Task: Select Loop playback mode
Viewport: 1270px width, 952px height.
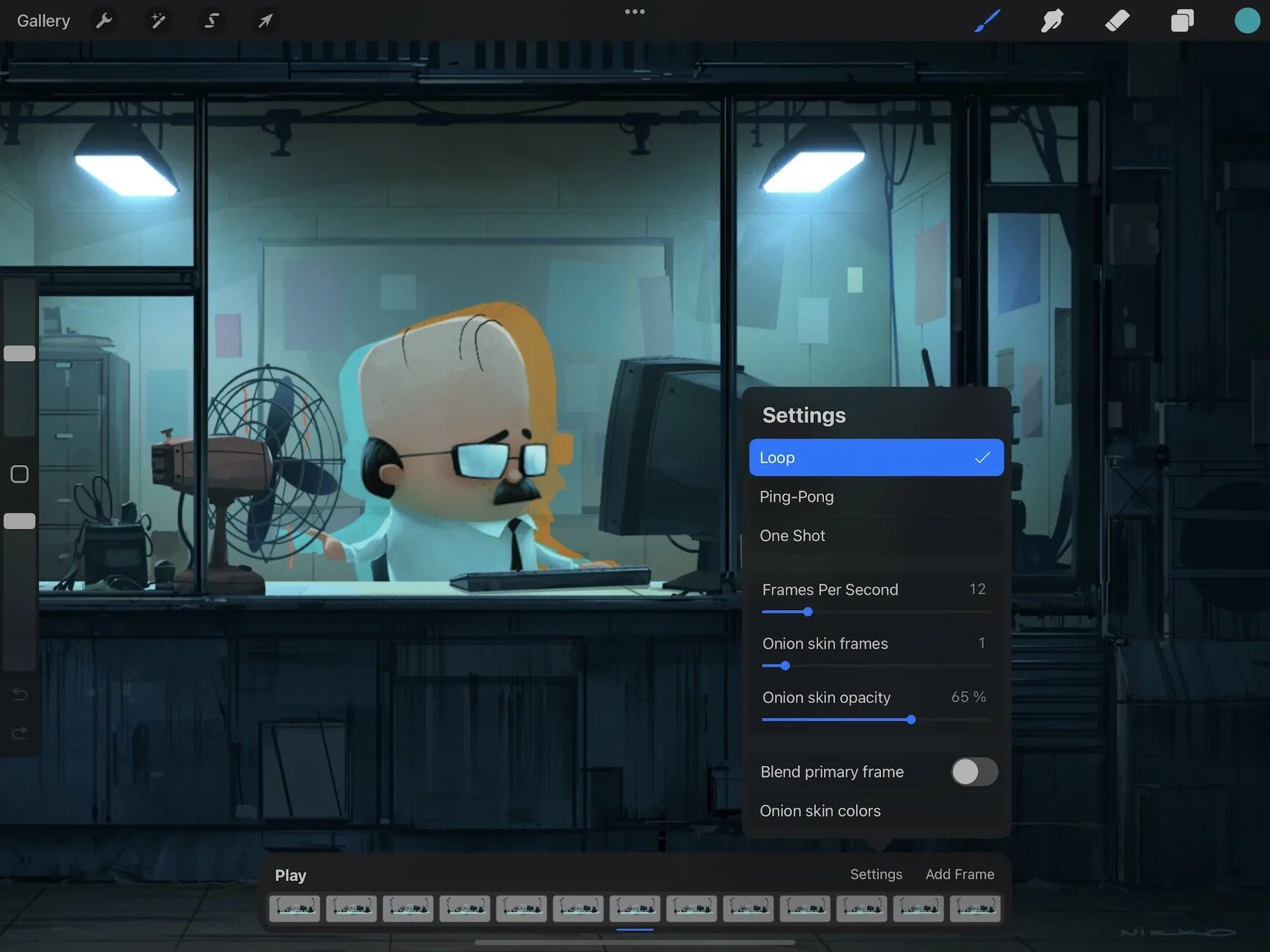Action: click(x=876, y=458)
